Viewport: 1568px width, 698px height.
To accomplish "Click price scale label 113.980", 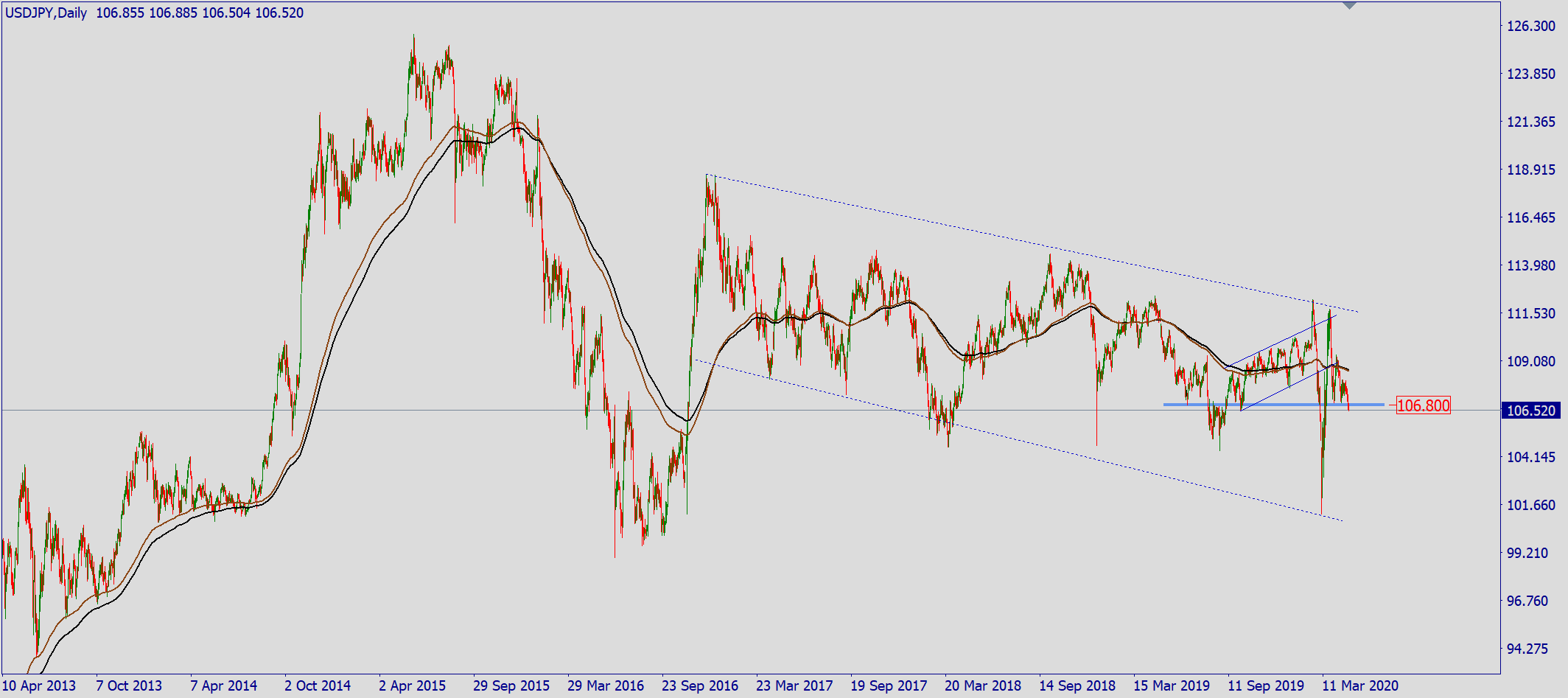I will (x=1531, y=265).
